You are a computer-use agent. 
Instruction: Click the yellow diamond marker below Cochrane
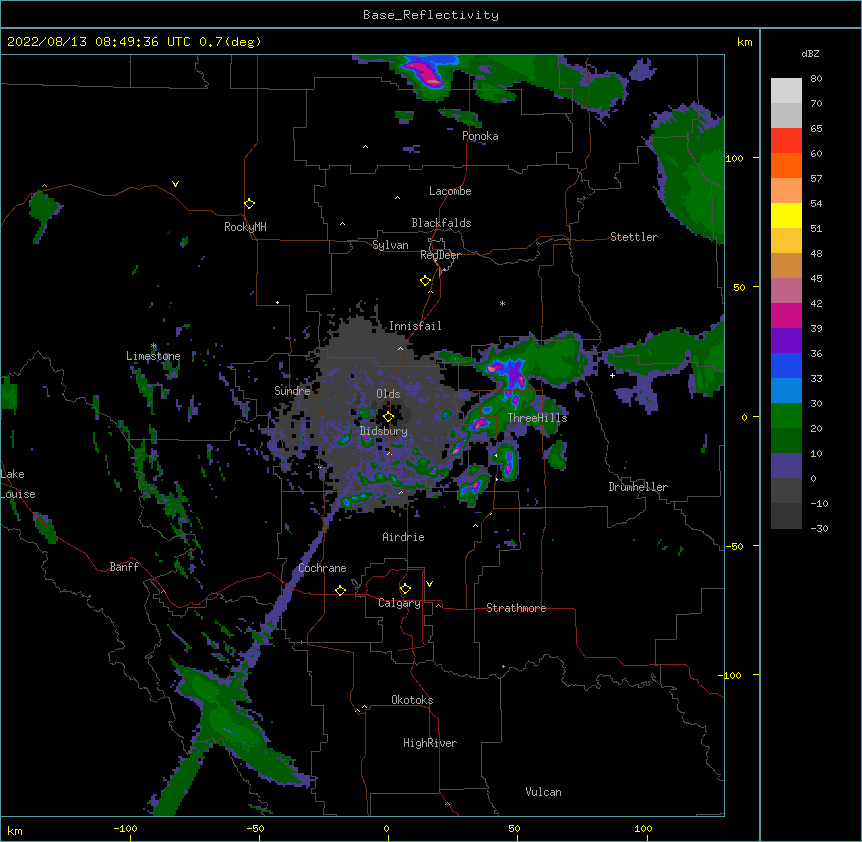tap(340, 590)
